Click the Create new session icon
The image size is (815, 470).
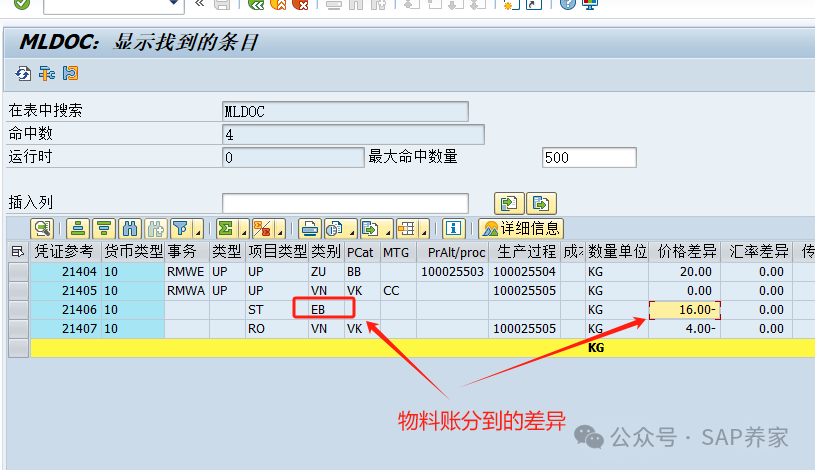tap(512, 5)
